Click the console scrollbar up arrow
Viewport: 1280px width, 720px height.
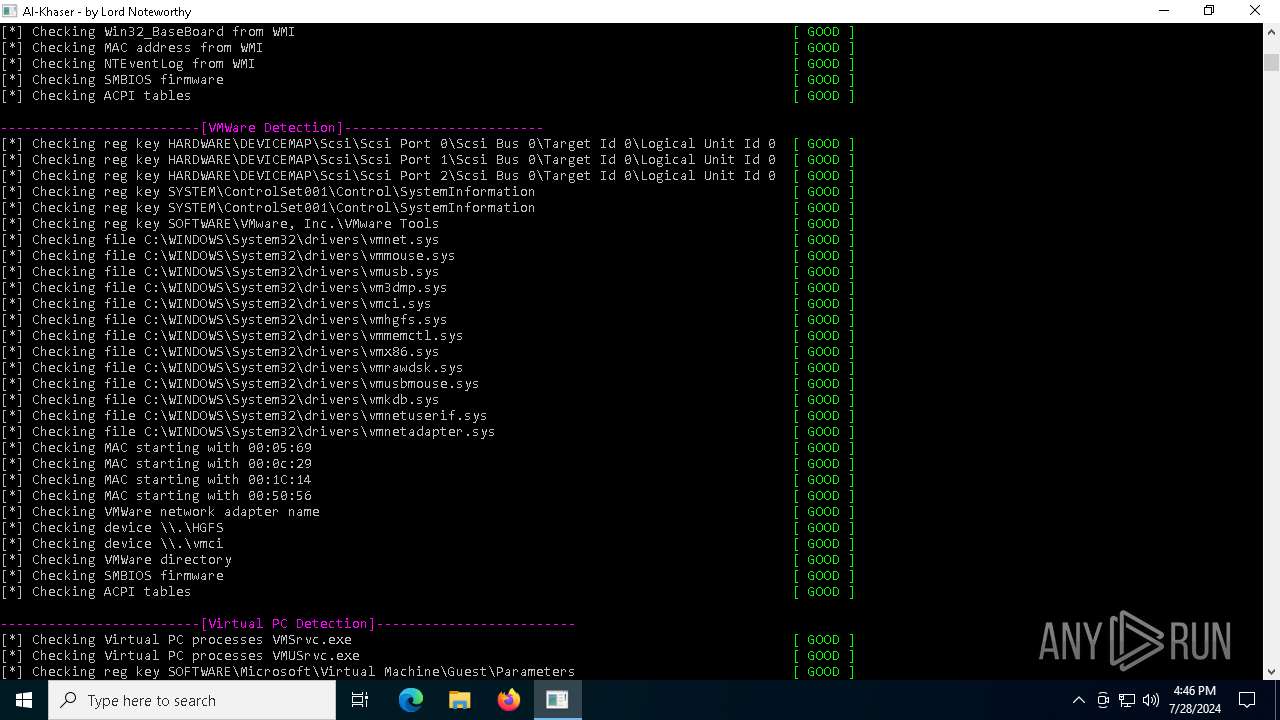click(x=1271, y=32)
